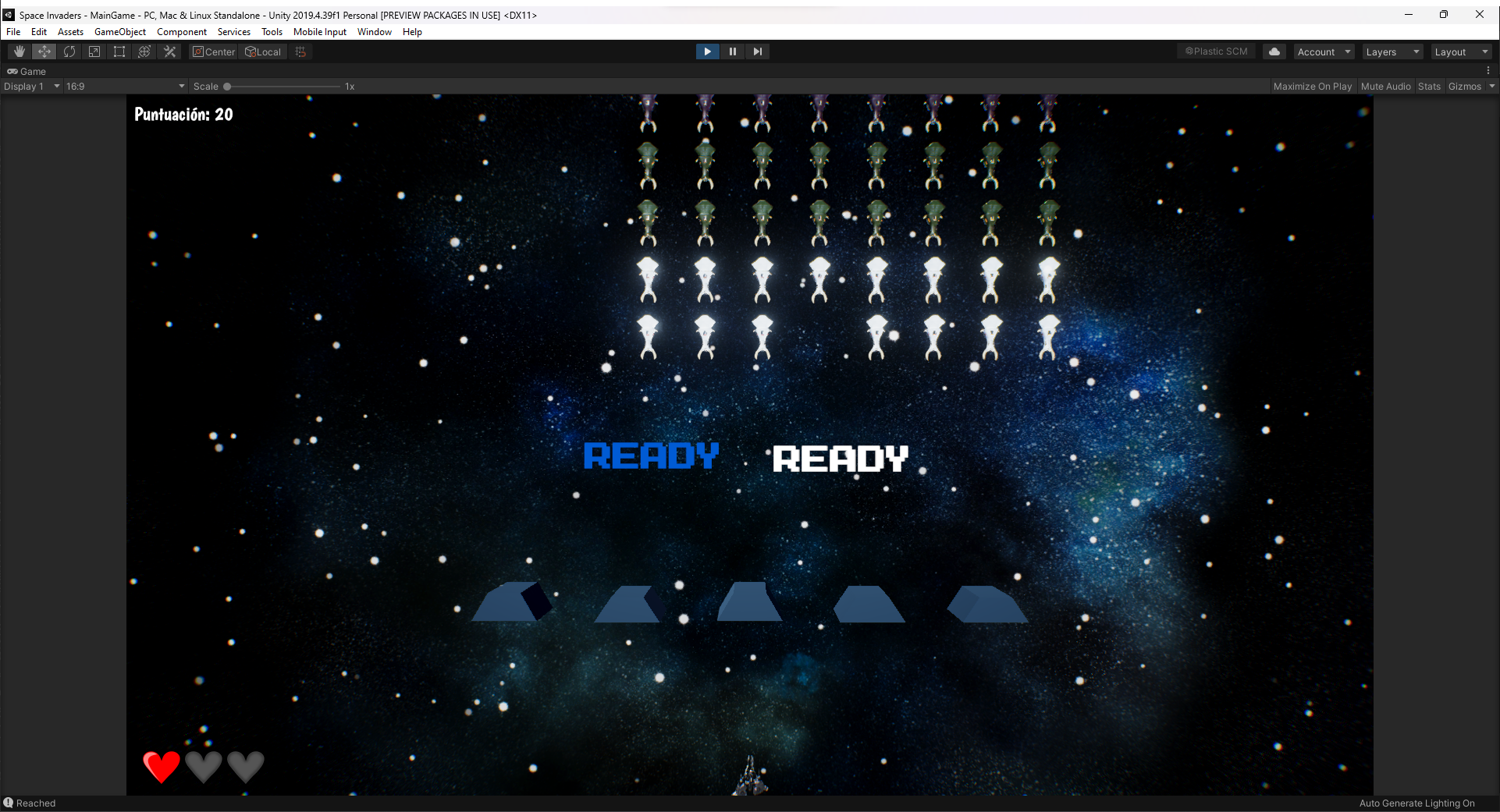Select the Transform tool

pyautogui.click(x=144, y=51)
